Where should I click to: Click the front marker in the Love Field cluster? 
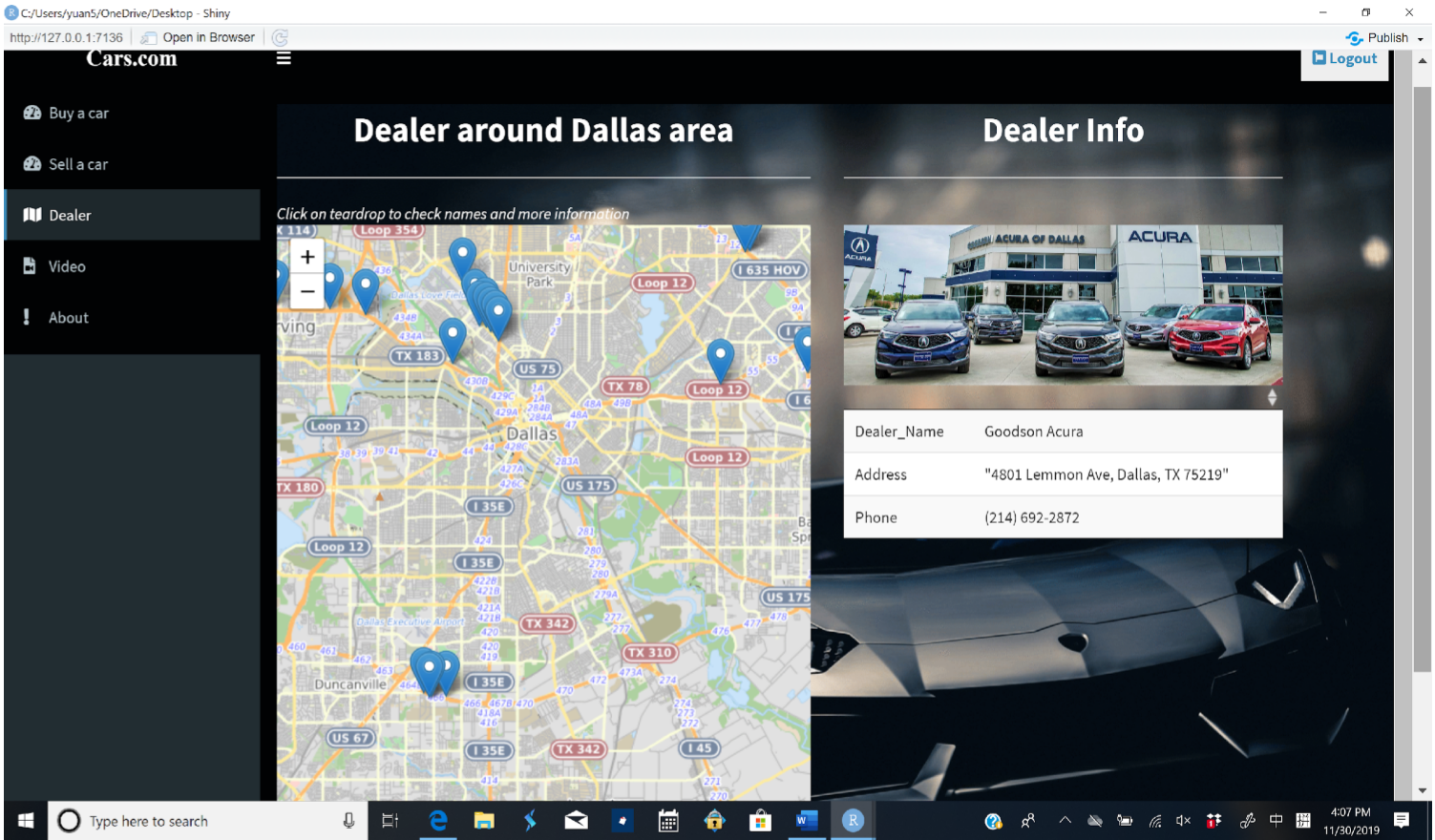coord(497,316)
